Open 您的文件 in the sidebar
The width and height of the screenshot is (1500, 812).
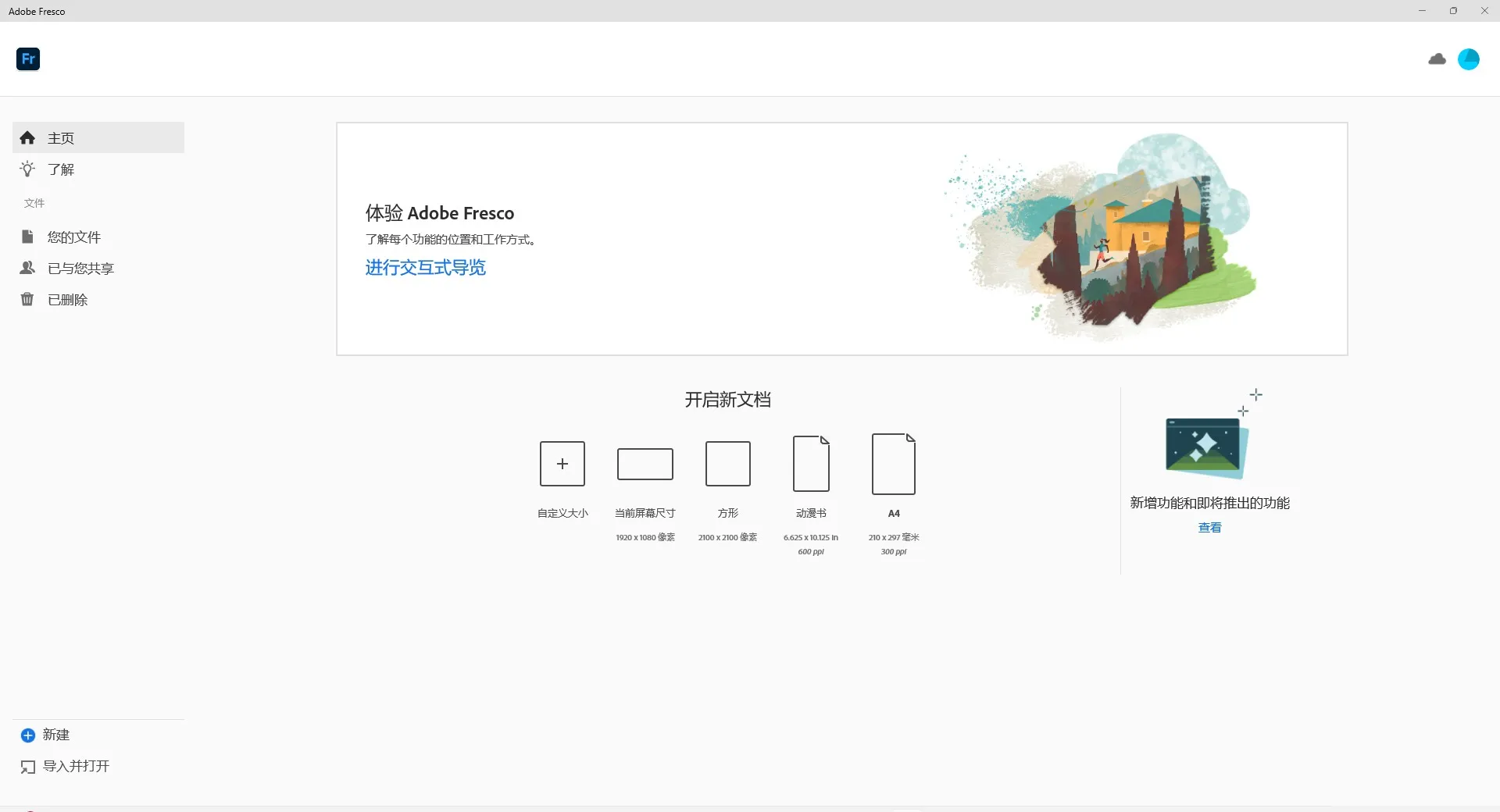click(73, 237)
